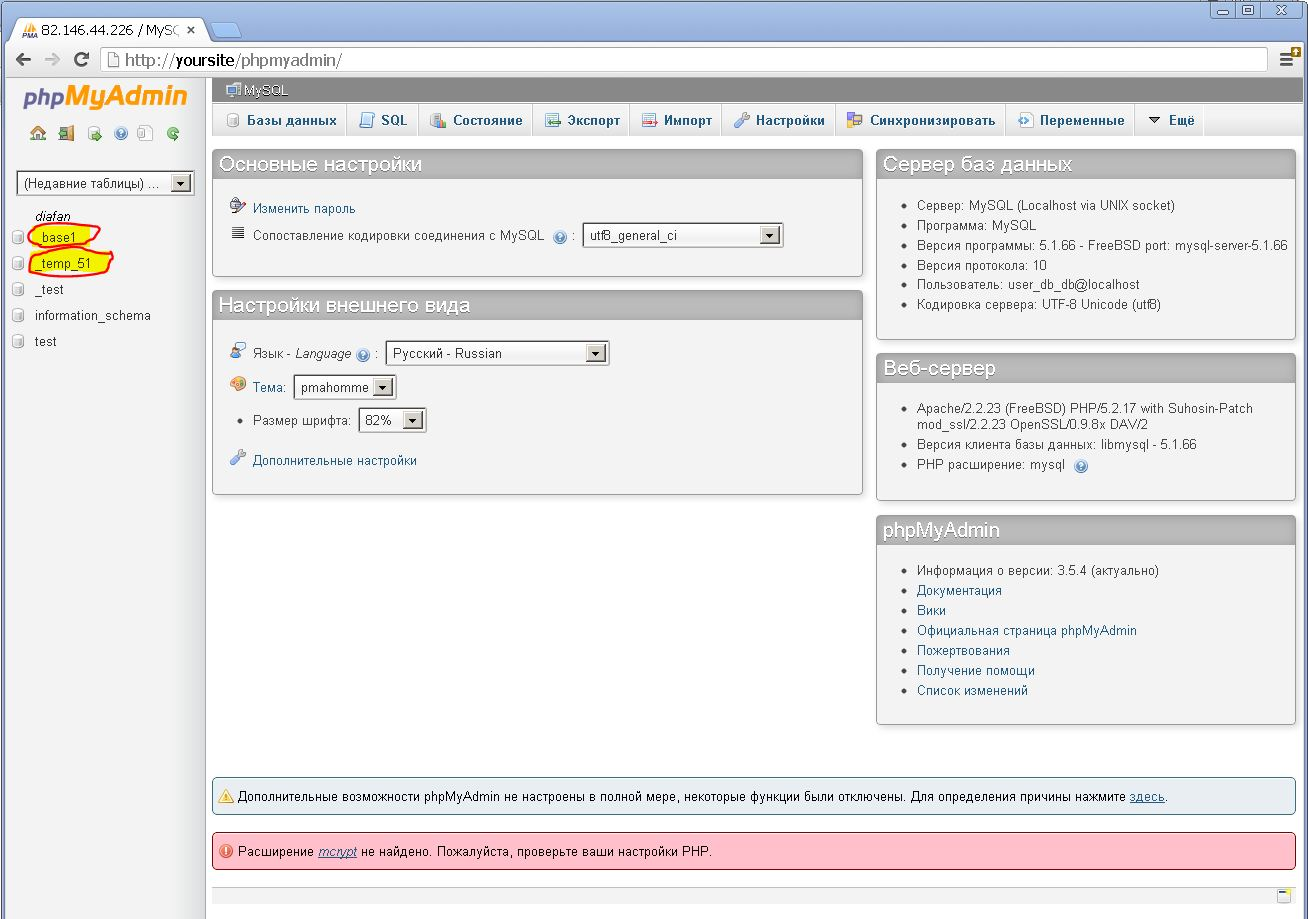The image size is (1308, 919).
Task: Select the information_schema database
Action: (93, 316)
